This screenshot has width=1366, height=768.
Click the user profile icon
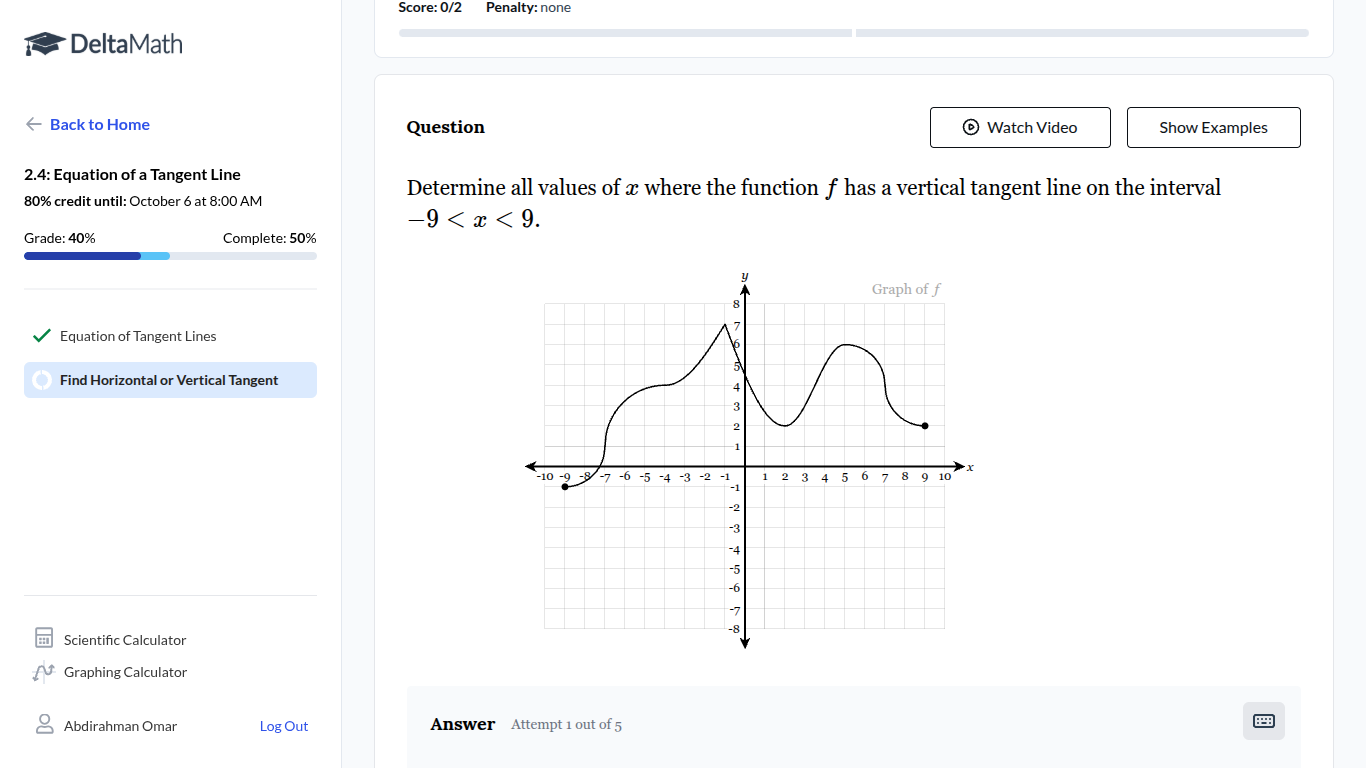tap(44, 725)
